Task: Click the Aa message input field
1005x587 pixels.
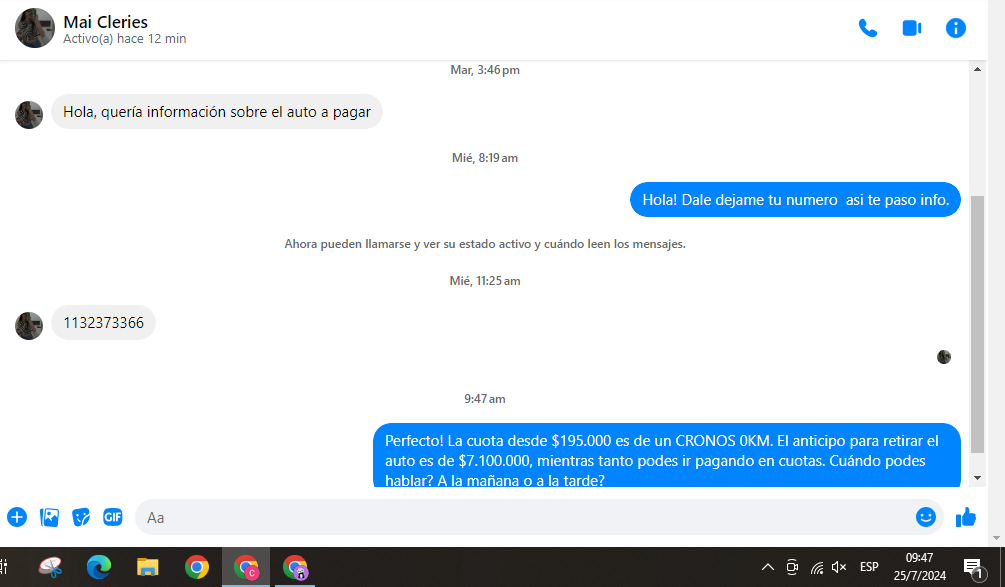Action: click(x=524, y=517)
